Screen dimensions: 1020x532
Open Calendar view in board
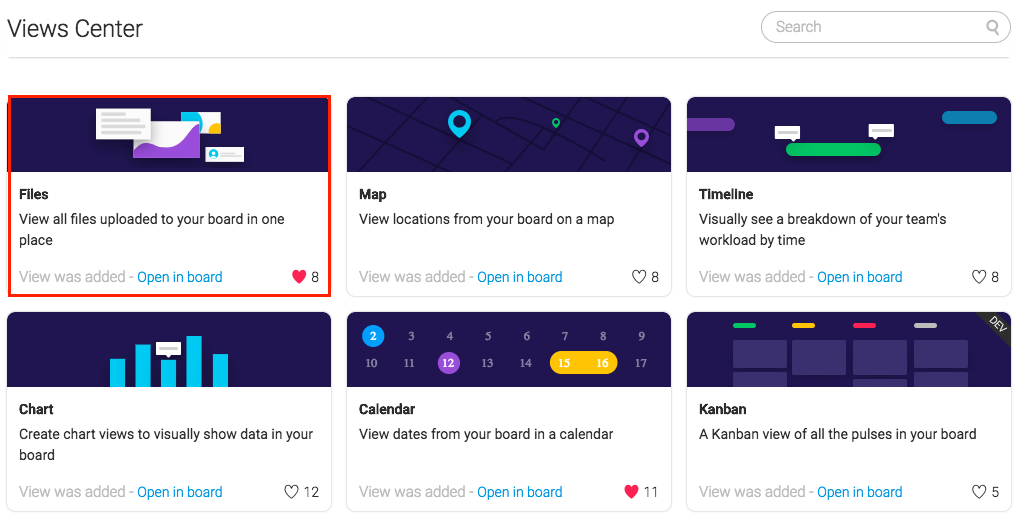pyautogui.click(x=520, y=492)
